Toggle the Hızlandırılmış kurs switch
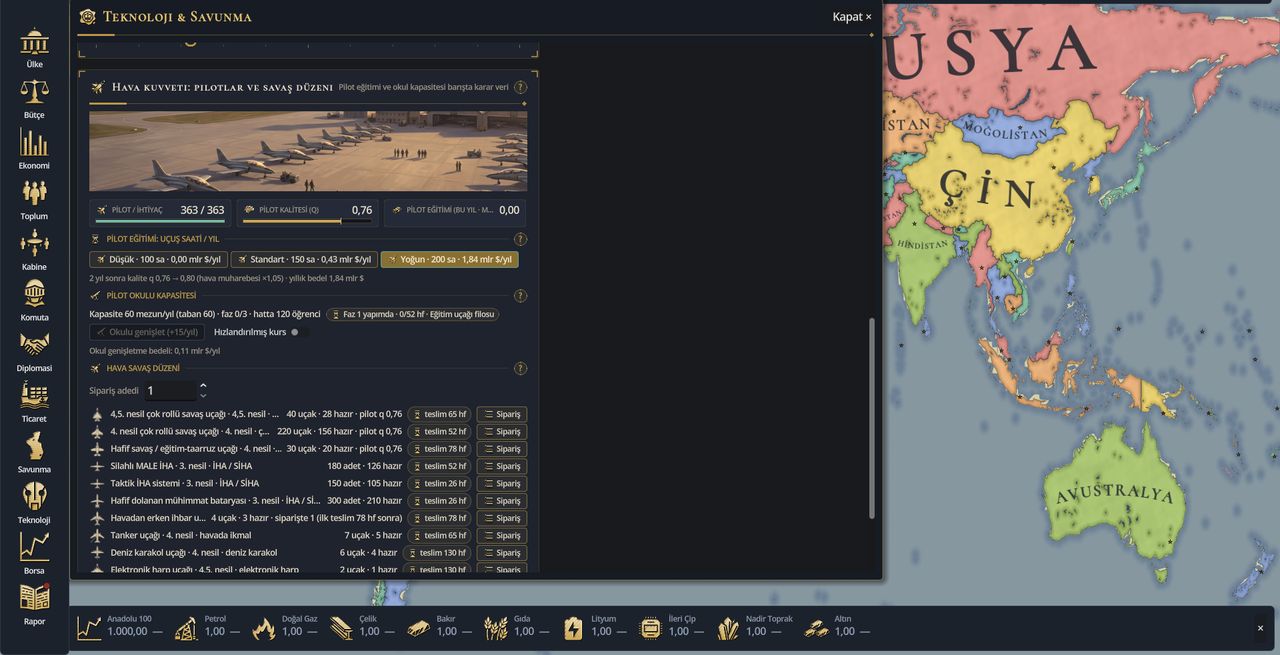The width and height of the screenshot is (1280, 655). pyautogui.click(x=298, y=332)
